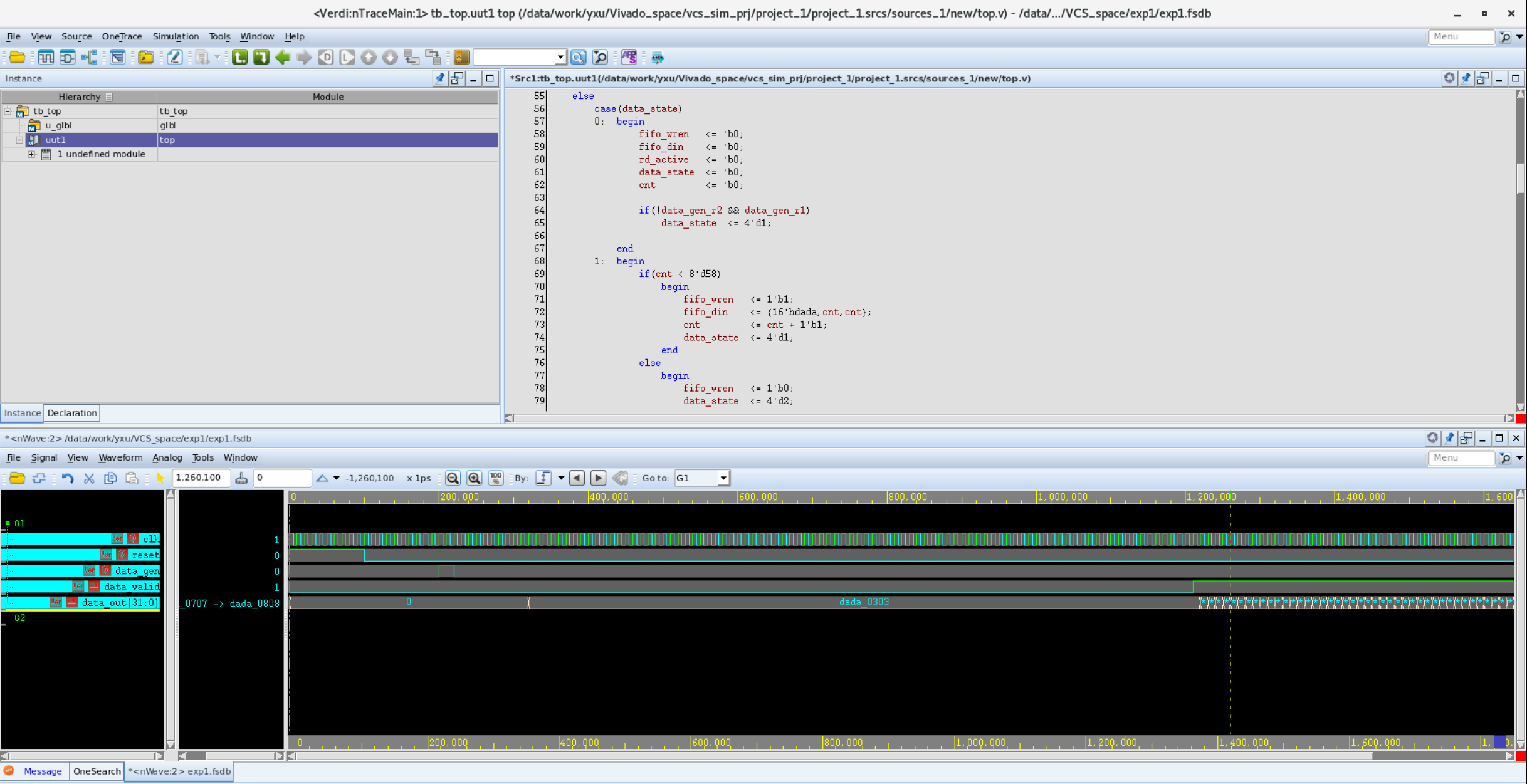1527x784 pixels.
Task: Click cursor time field showing 1,260,100
Action: (201, 478)
